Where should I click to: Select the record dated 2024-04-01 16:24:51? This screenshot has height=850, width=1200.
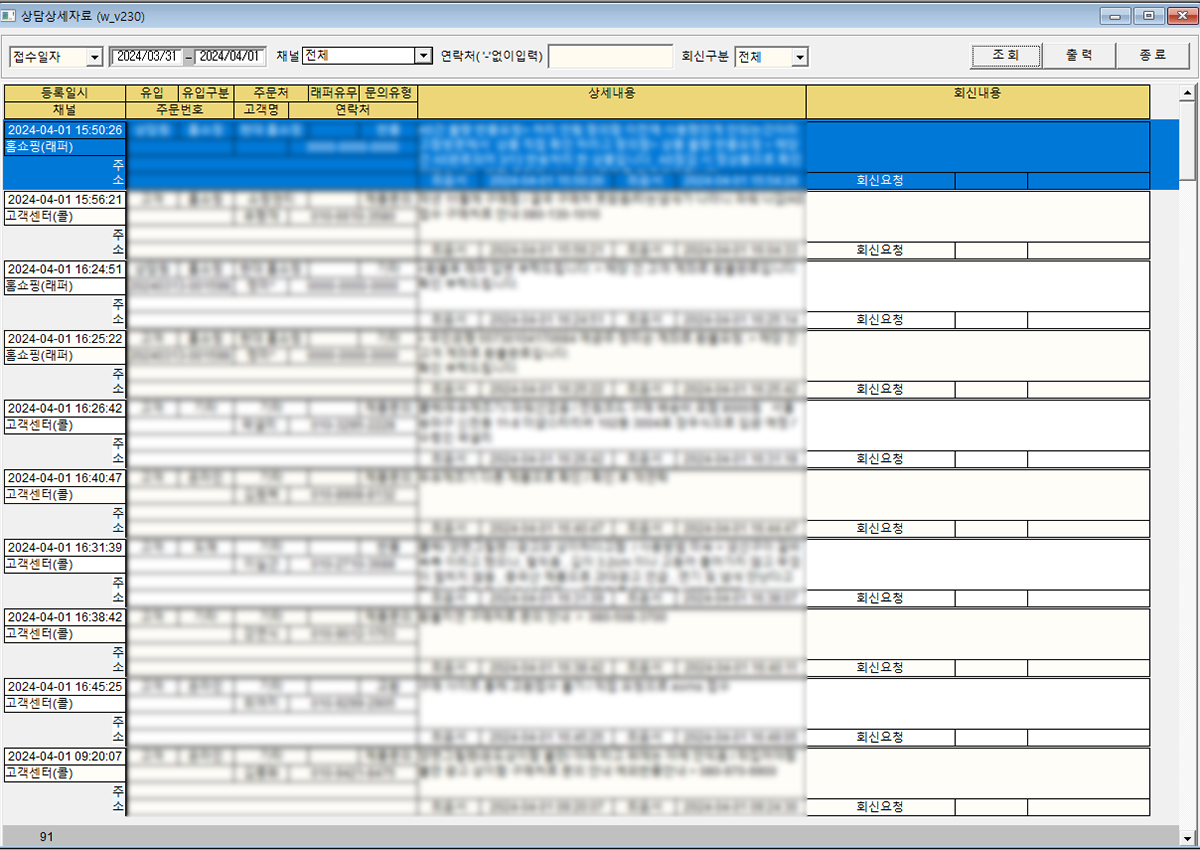point(64,269)
